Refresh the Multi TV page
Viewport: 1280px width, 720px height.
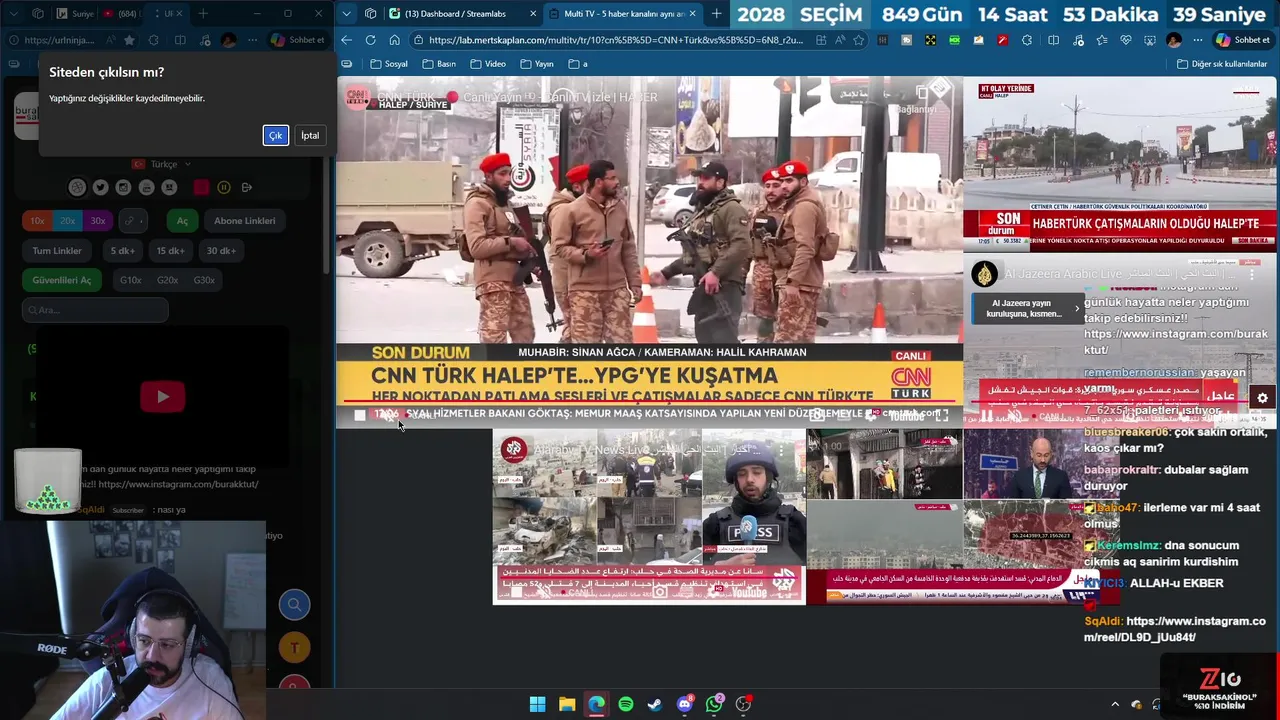click(x=370, y=40)
